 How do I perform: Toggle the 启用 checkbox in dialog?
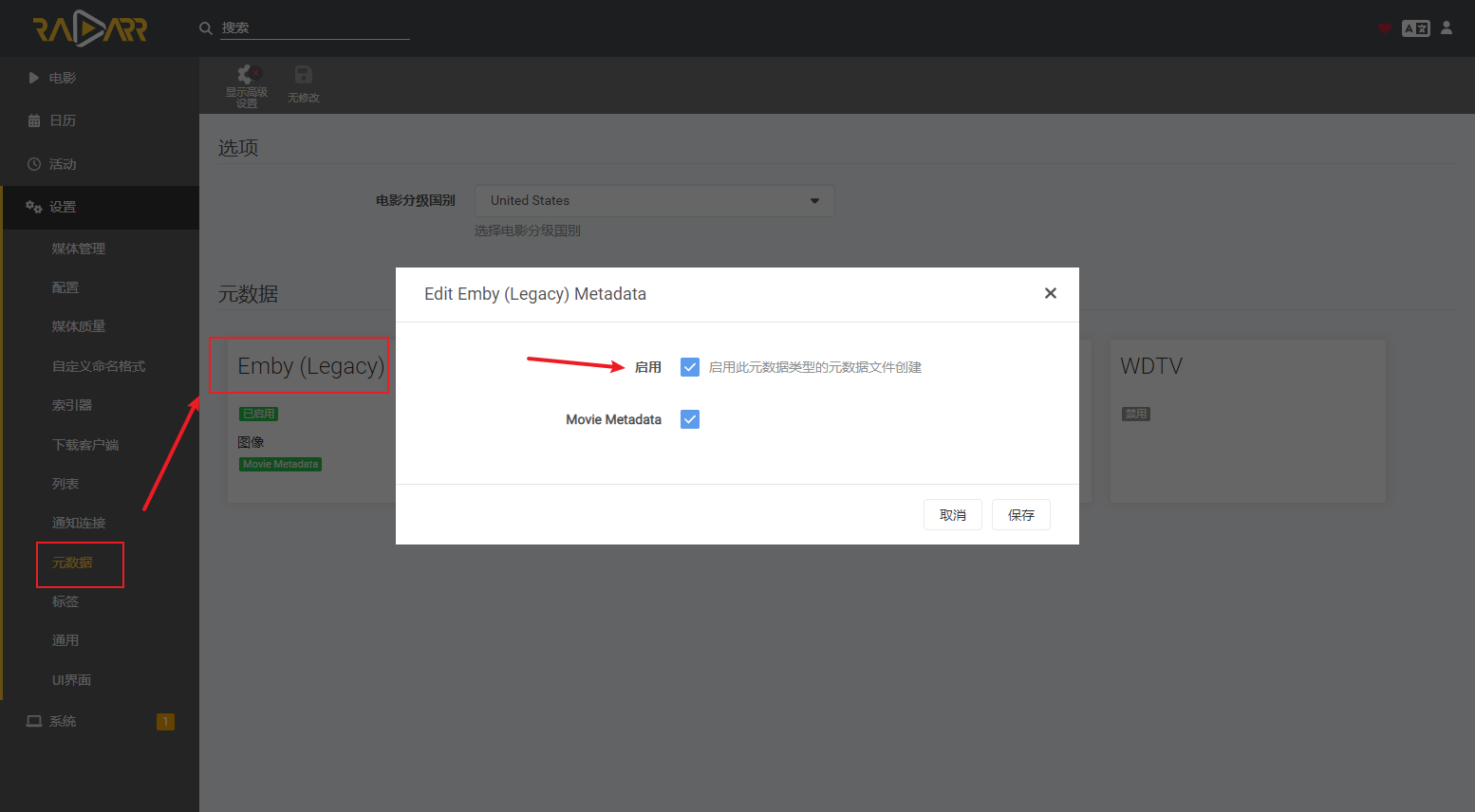click(690, 367)
